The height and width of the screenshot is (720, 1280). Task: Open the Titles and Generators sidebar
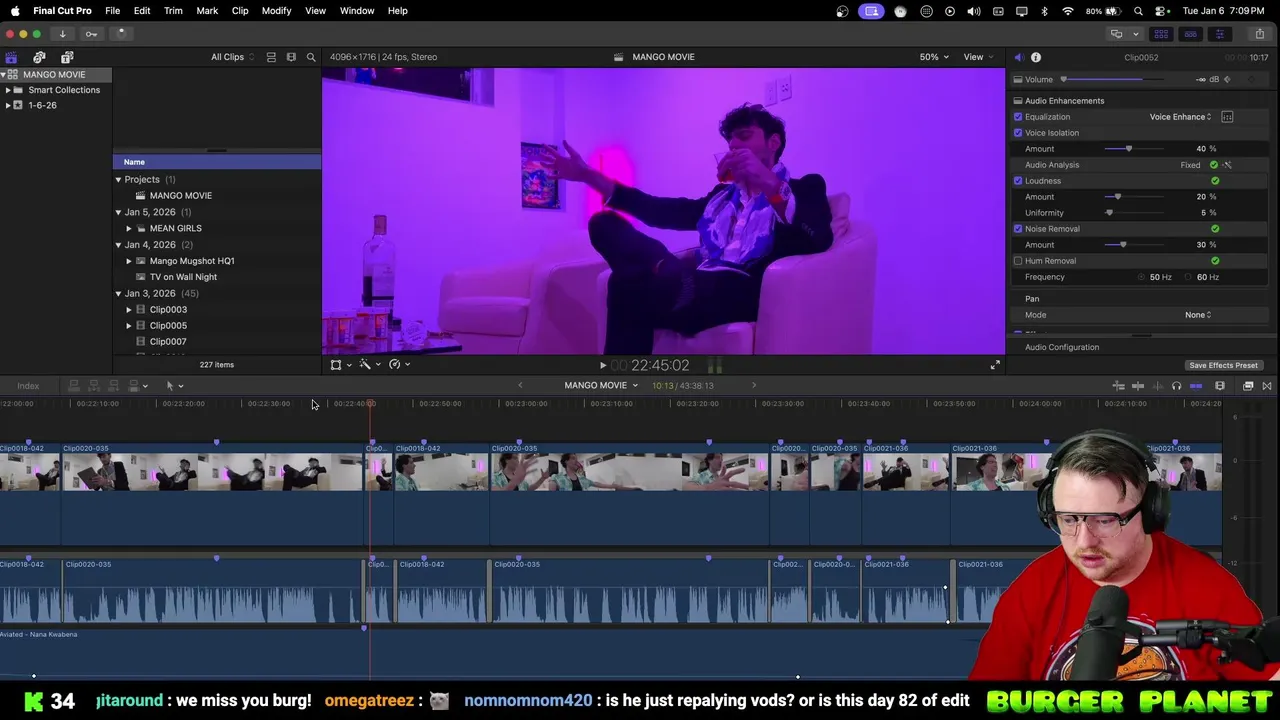tap(67, 58)
